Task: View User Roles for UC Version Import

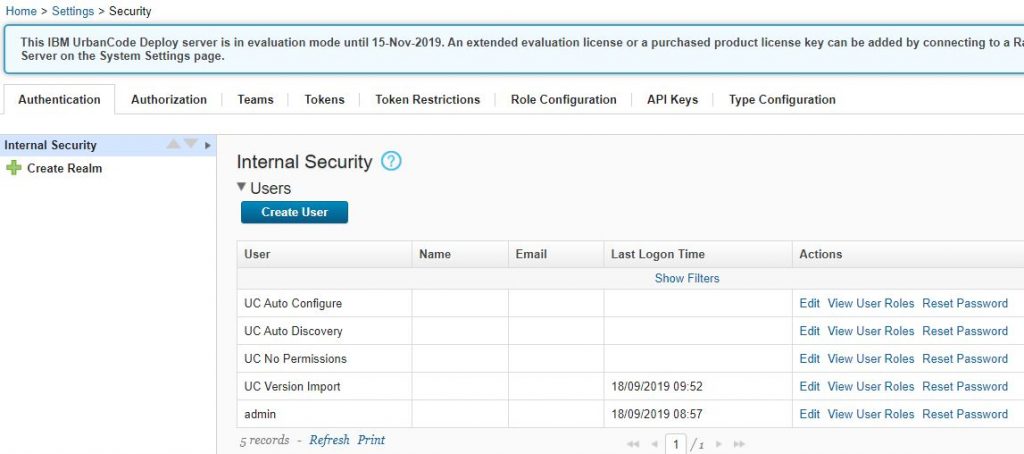Action: [x=870, y=386]
